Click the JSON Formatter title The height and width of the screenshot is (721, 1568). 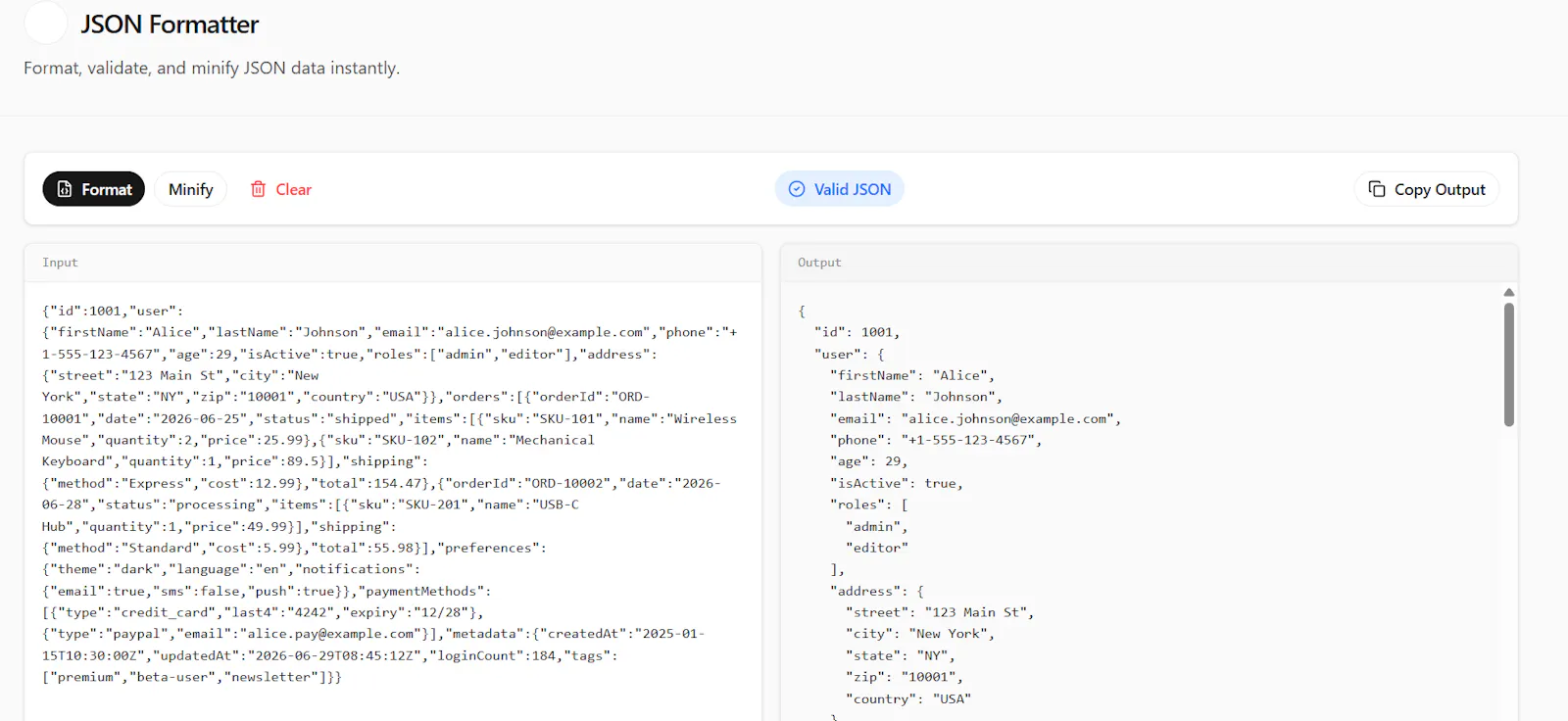(x=170, y=24)
